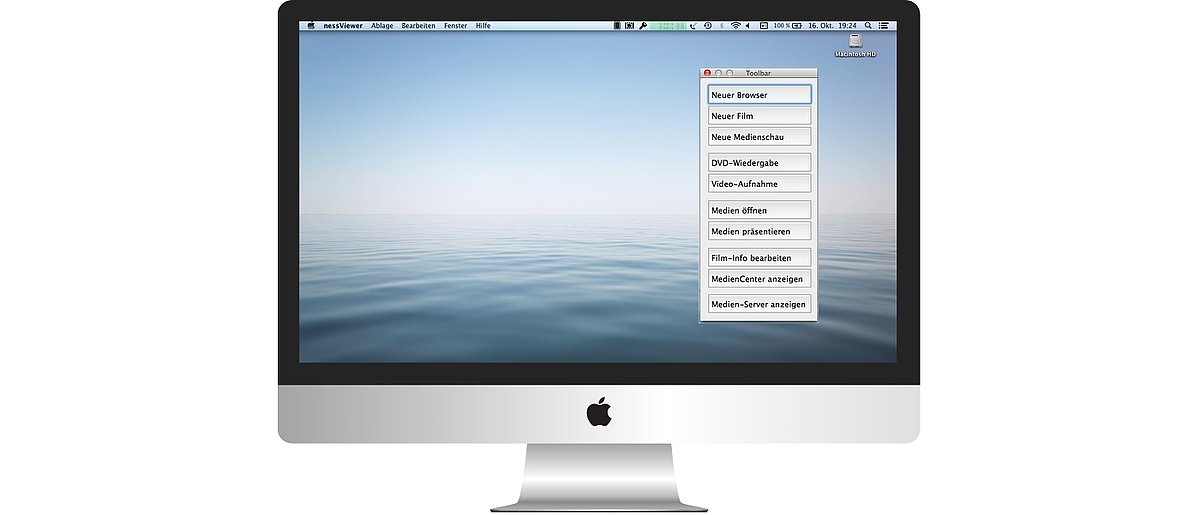Open the volume speaker menu
The image size is (1200, 515).
[749, 25]
